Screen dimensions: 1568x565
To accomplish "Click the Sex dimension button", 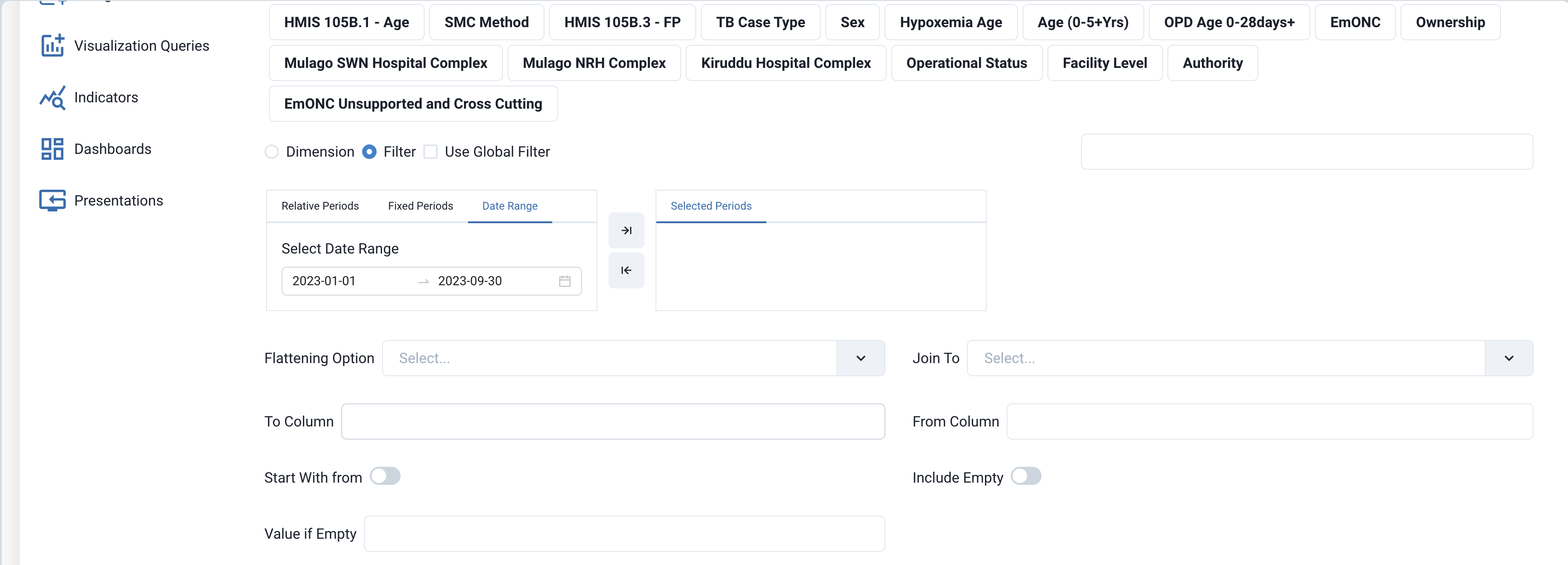I will pos(852,22).
